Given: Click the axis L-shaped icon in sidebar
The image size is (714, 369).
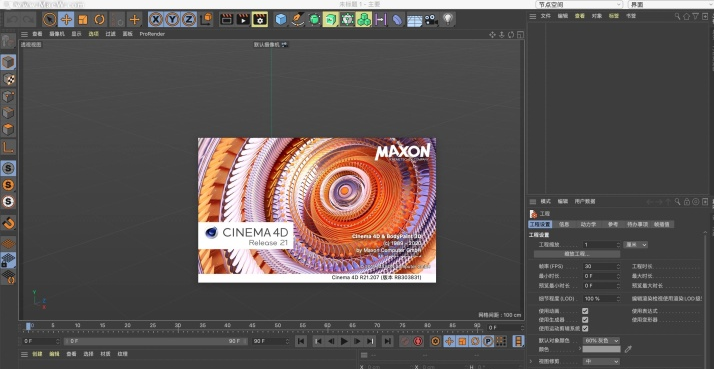Looking at the screenshot, I should pyautogui.click(x=8, y=147).
